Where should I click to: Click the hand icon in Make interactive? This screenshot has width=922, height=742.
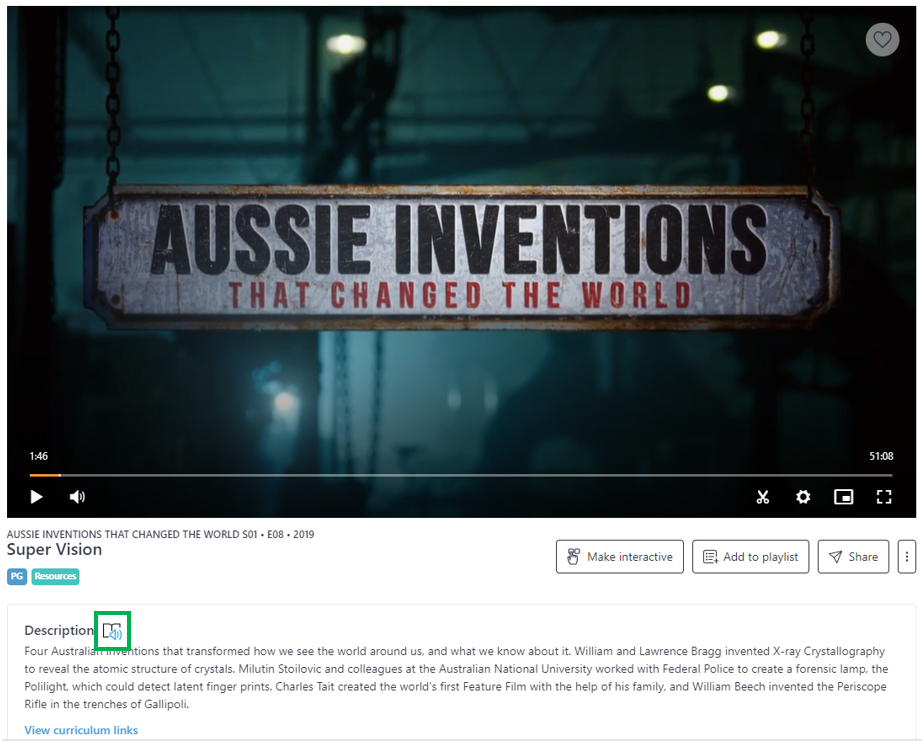[573, 556]
